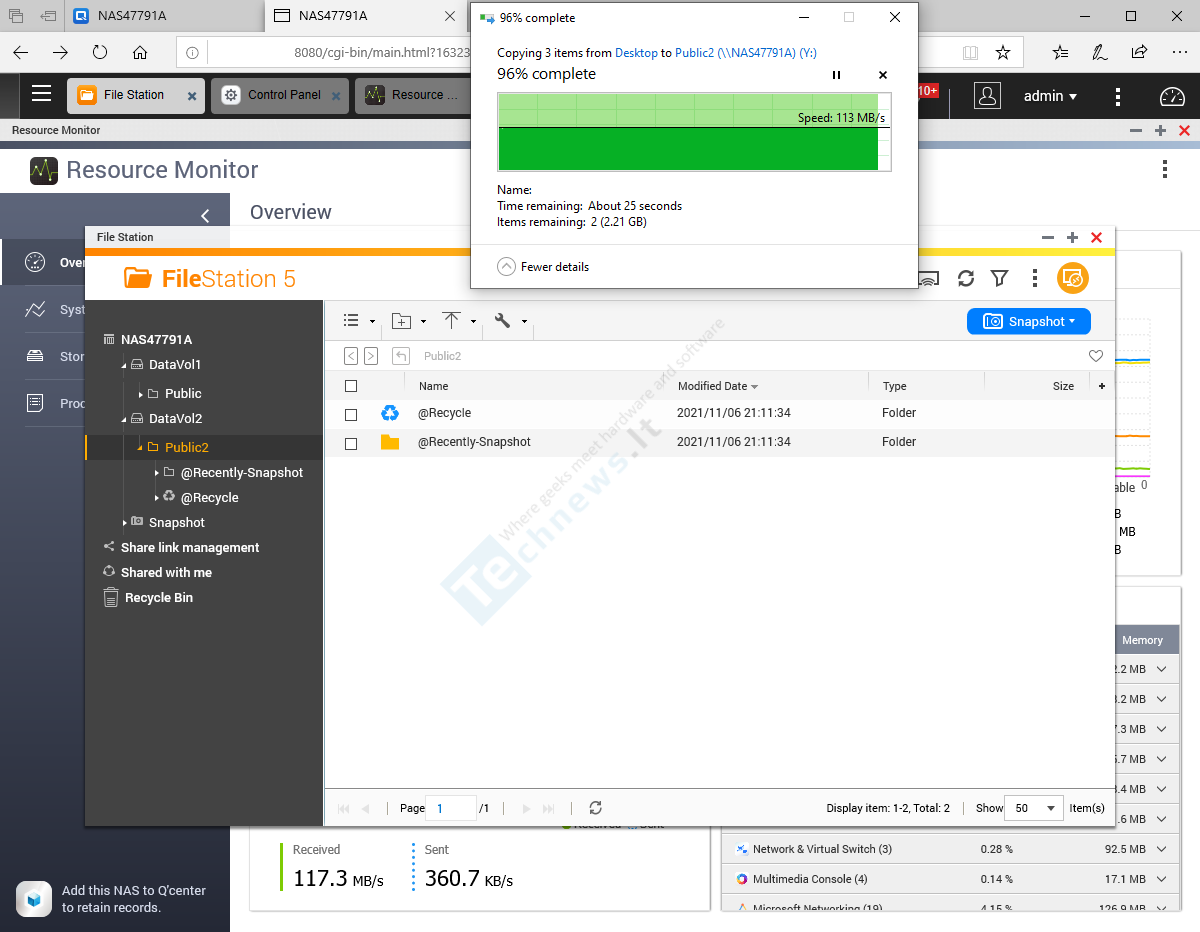
Task: Open Resource Monitor more options menu
Action: click(x=1165, y=169)
